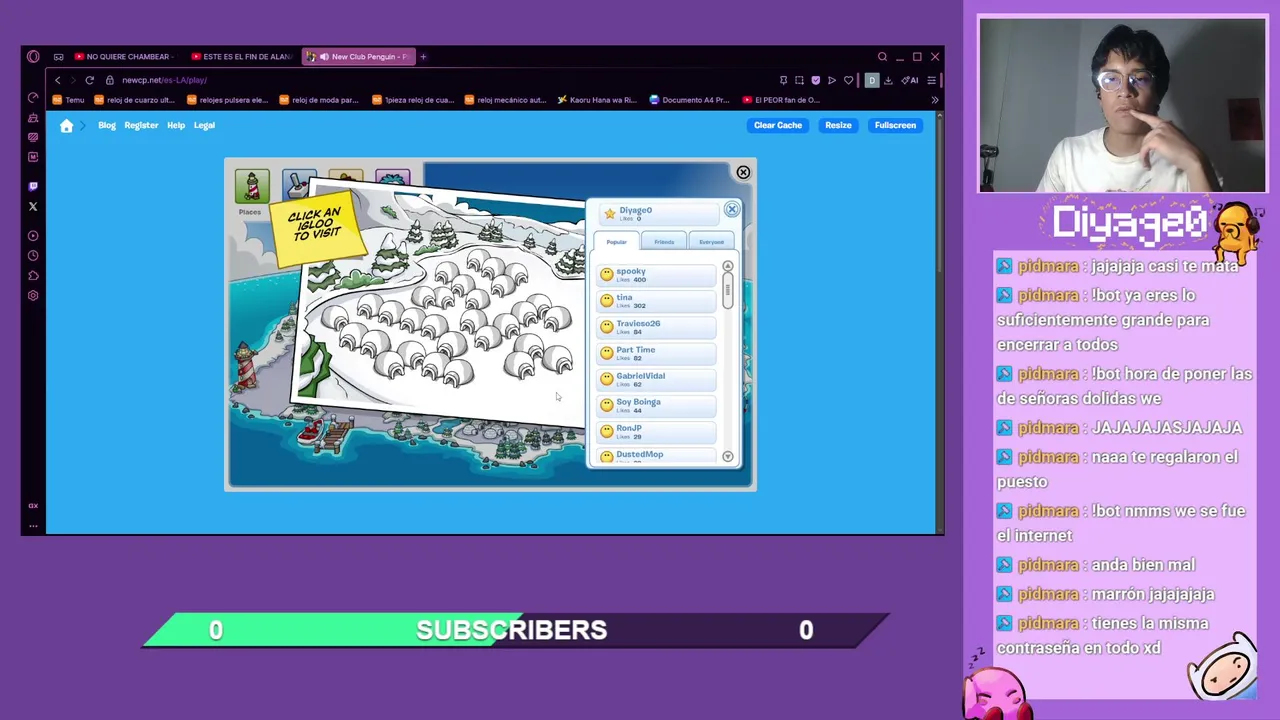Open the player icon in sidebar
Image resolution: width=1280 pixels, height=720 pixels.
tap(33, 236)
